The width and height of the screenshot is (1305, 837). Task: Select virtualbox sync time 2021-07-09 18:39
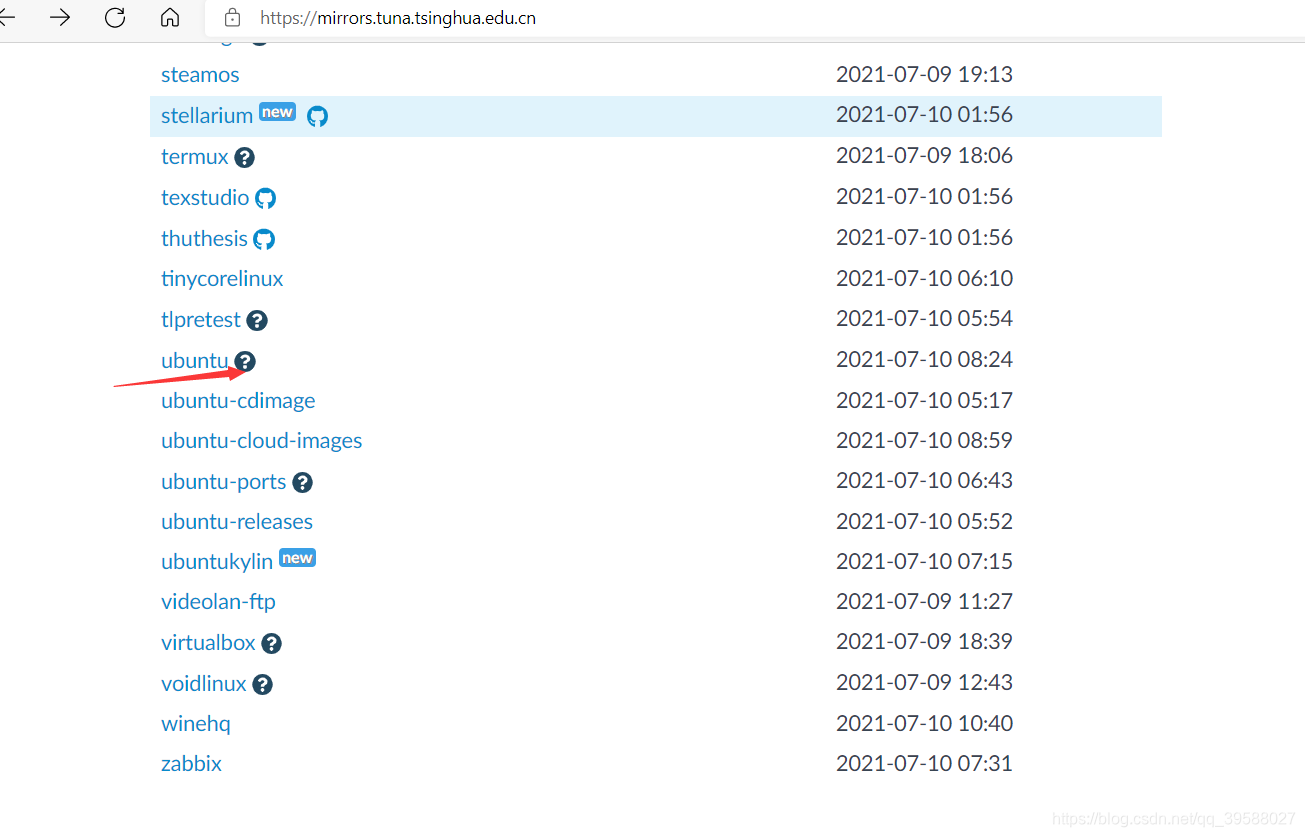(x=924, y=641)
